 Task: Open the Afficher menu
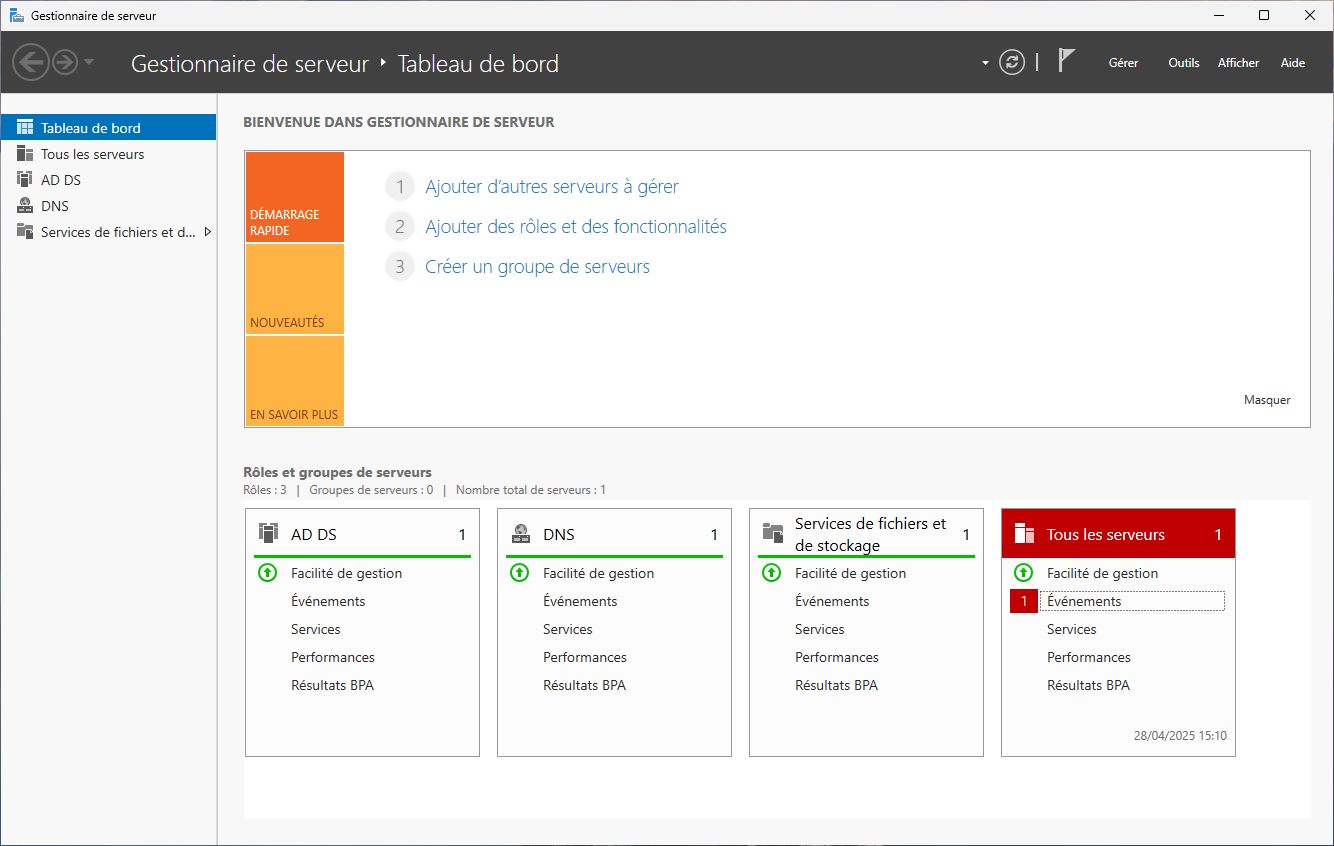(1238, 63)
